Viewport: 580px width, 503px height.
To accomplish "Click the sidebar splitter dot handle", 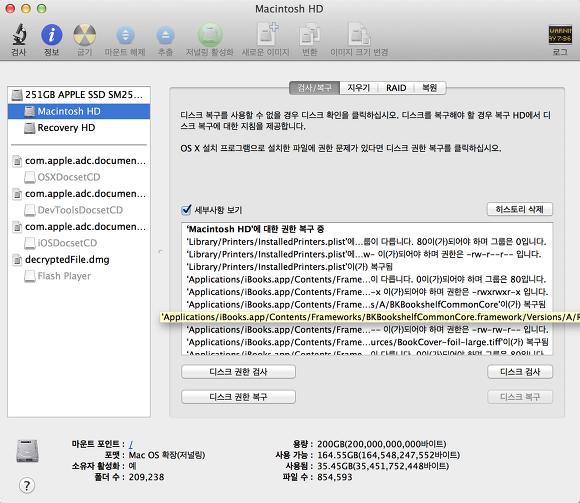I will pos(160,252).
